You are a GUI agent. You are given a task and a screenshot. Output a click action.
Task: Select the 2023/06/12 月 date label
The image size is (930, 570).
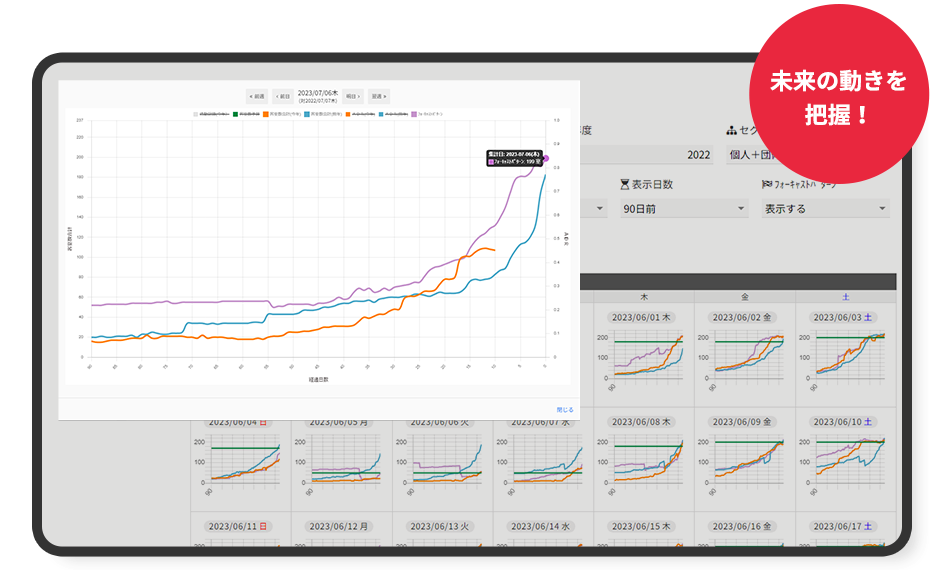[340, 526]
